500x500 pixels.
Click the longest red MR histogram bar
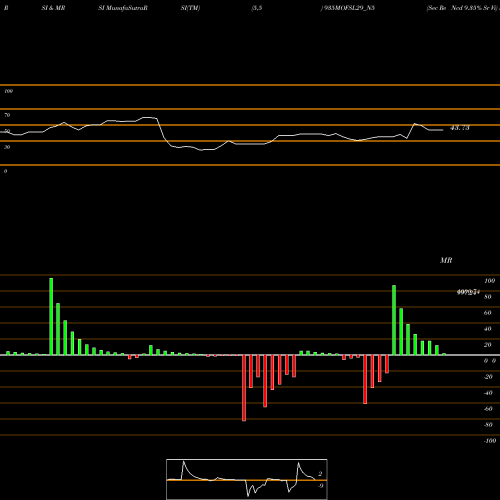pyautogui.click(x=244, y=388)
